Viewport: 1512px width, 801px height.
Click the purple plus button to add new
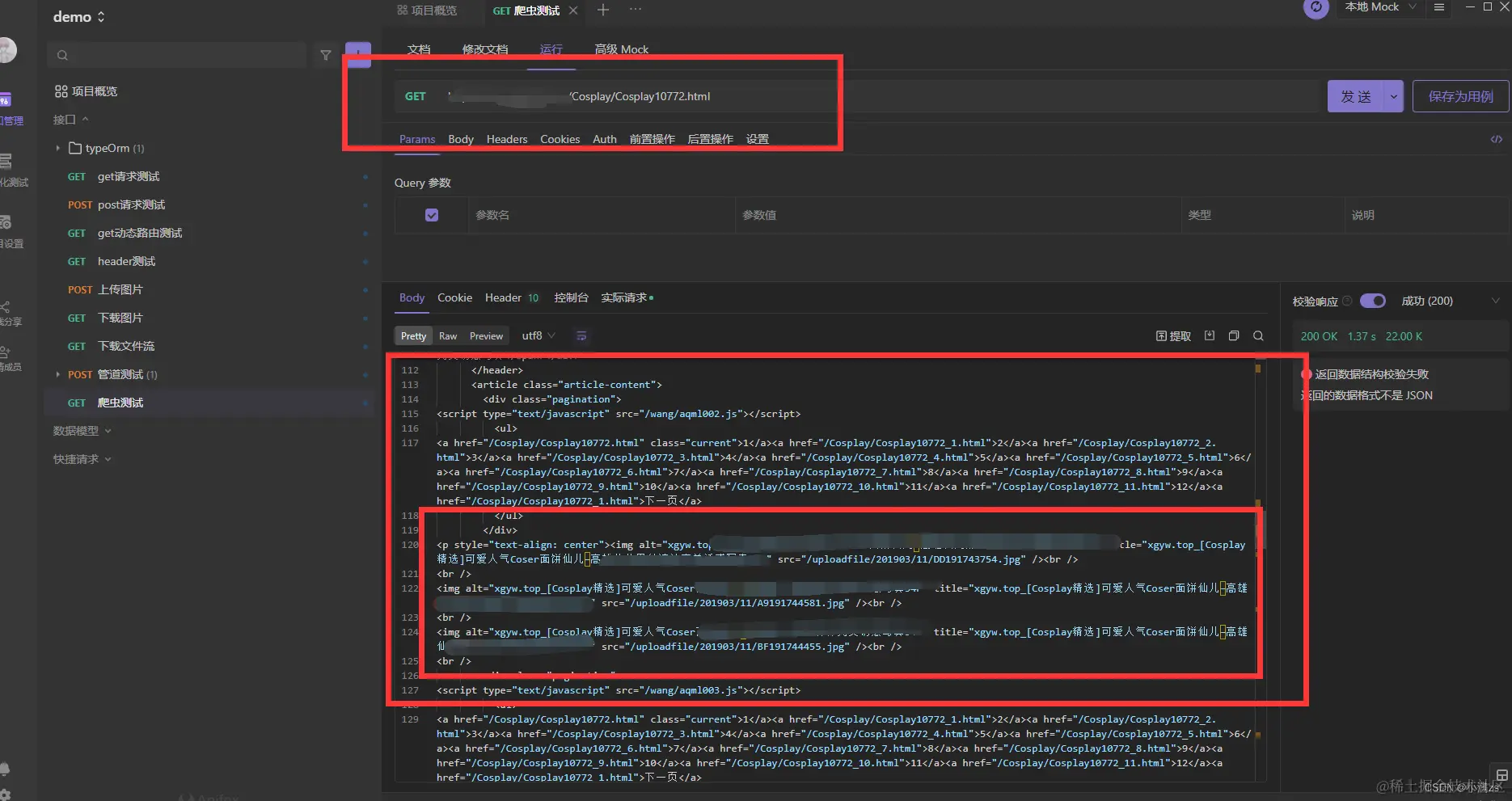(358, 54)
